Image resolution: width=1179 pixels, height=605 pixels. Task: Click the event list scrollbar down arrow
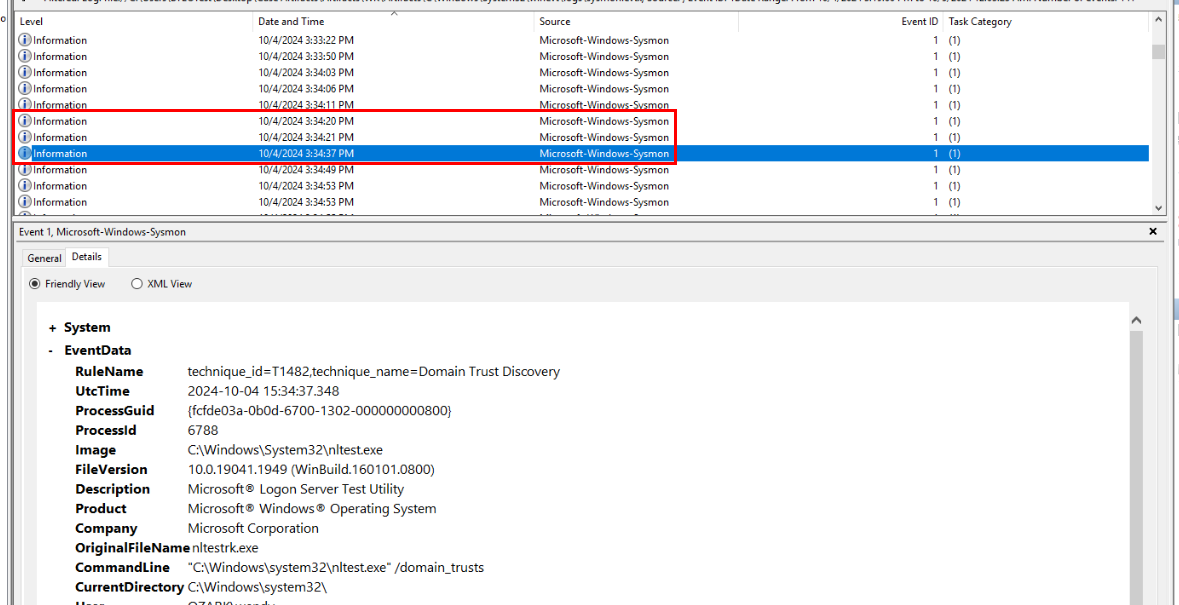pos(1158,208)
